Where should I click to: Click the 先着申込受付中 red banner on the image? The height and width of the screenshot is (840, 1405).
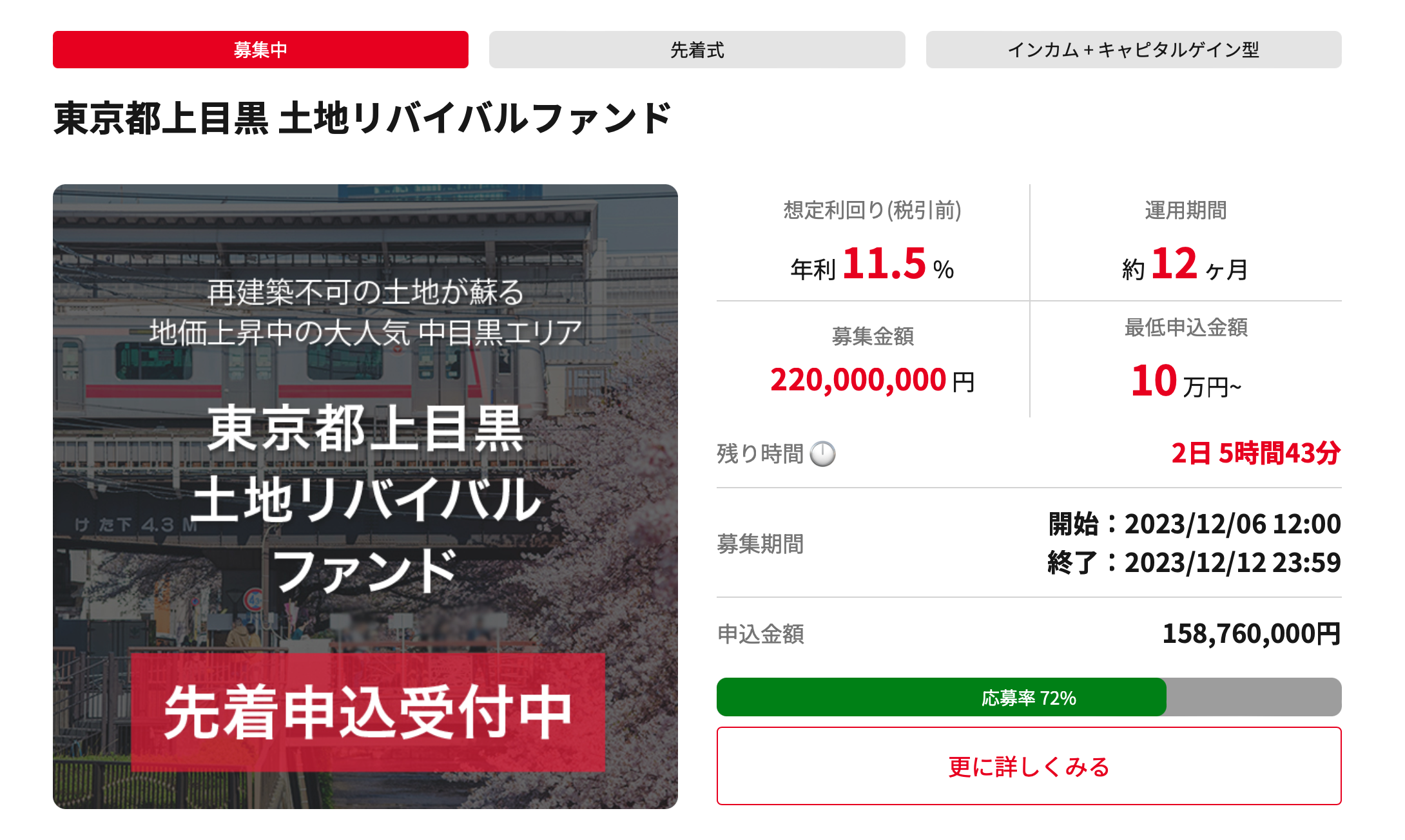[x=368, y=712]
